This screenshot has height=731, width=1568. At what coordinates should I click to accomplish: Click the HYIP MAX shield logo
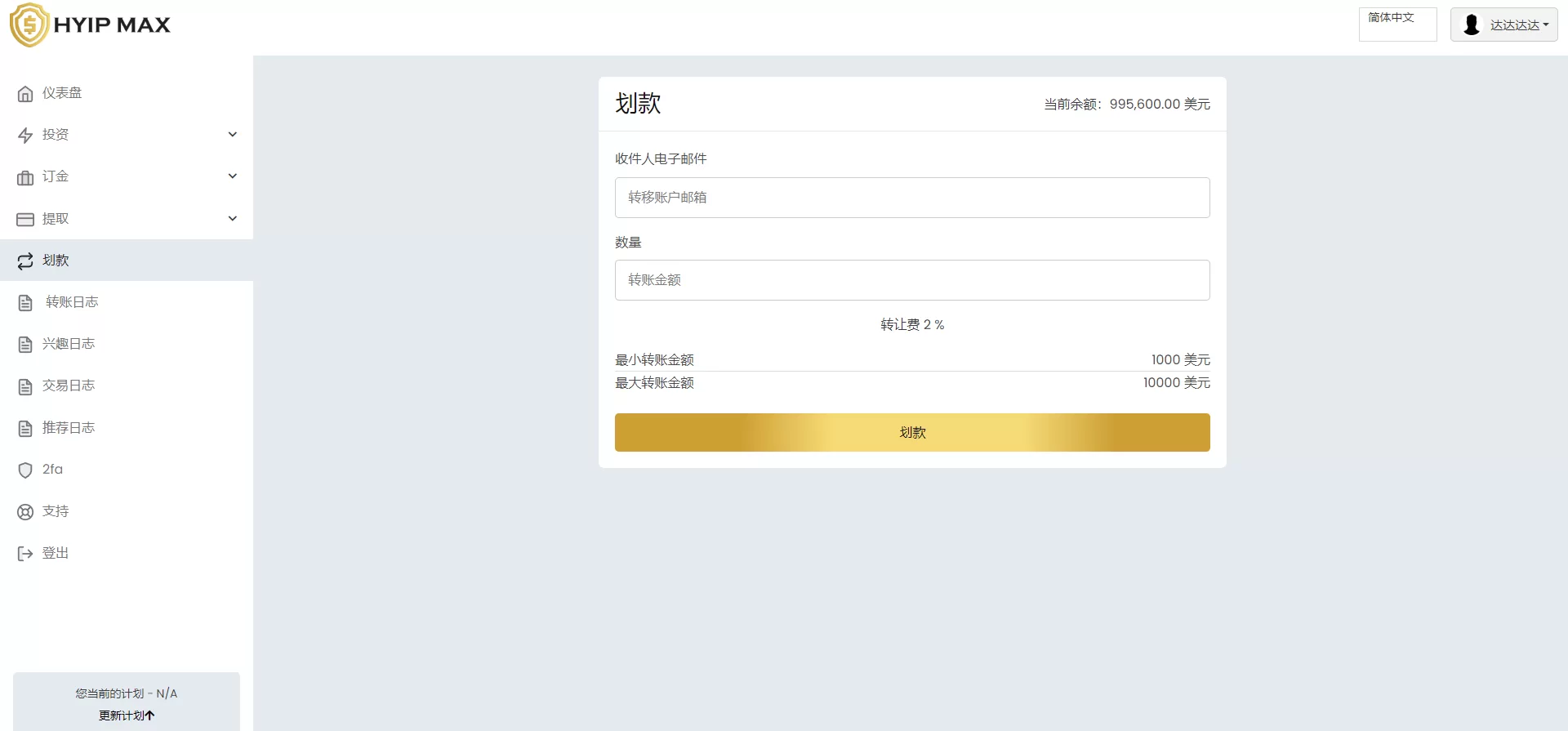(x=29, y=25)
